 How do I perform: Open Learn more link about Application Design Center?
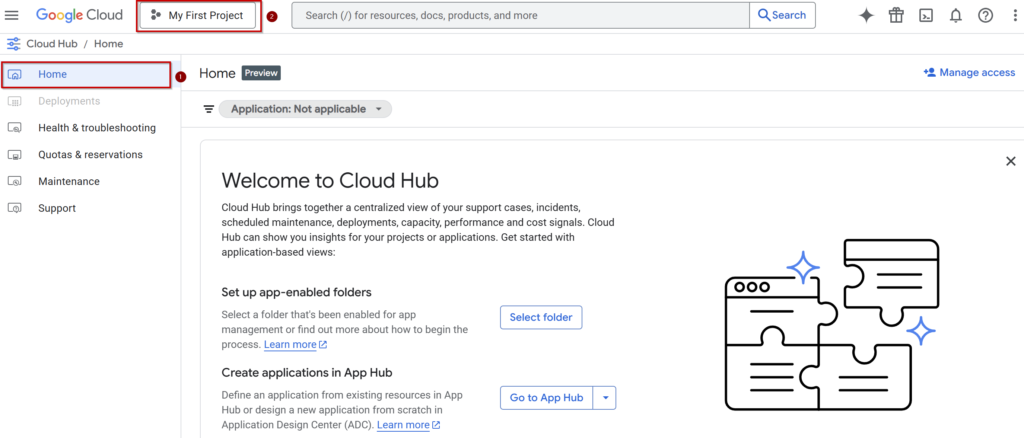408,425
